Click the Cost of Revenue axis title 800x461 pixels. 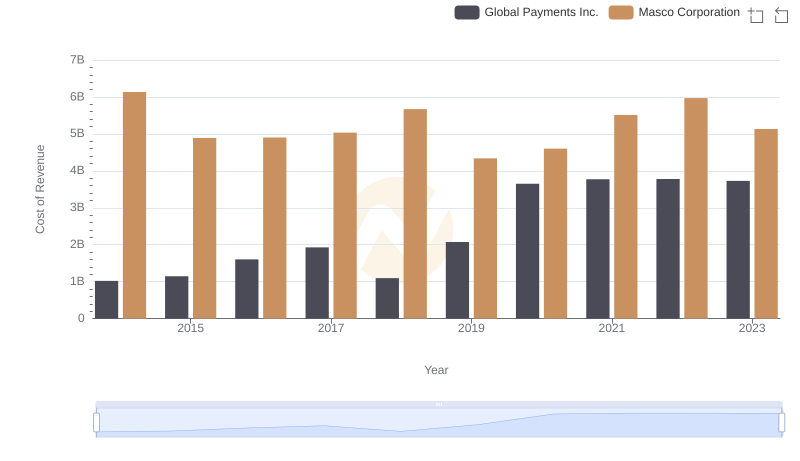coord(40,189)
